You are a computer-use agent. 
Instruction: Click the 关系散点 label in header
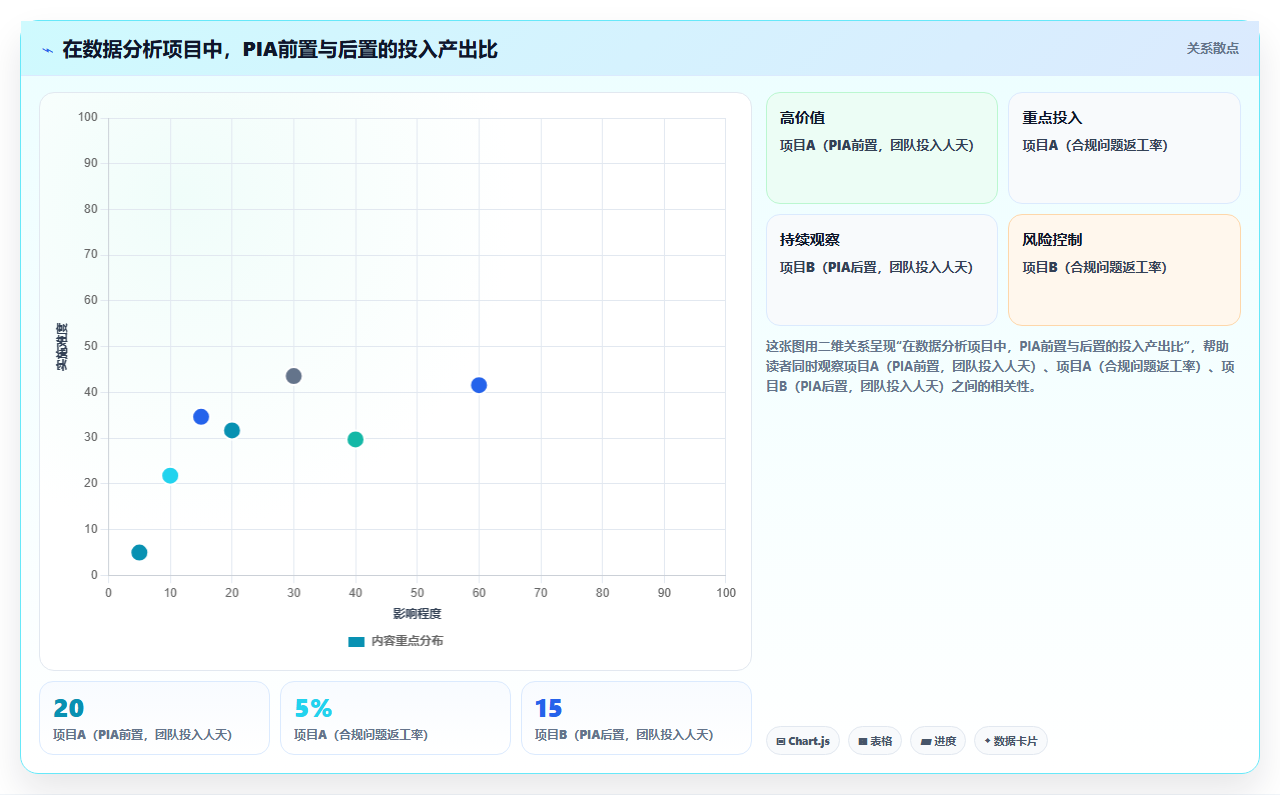[1212, 48]
